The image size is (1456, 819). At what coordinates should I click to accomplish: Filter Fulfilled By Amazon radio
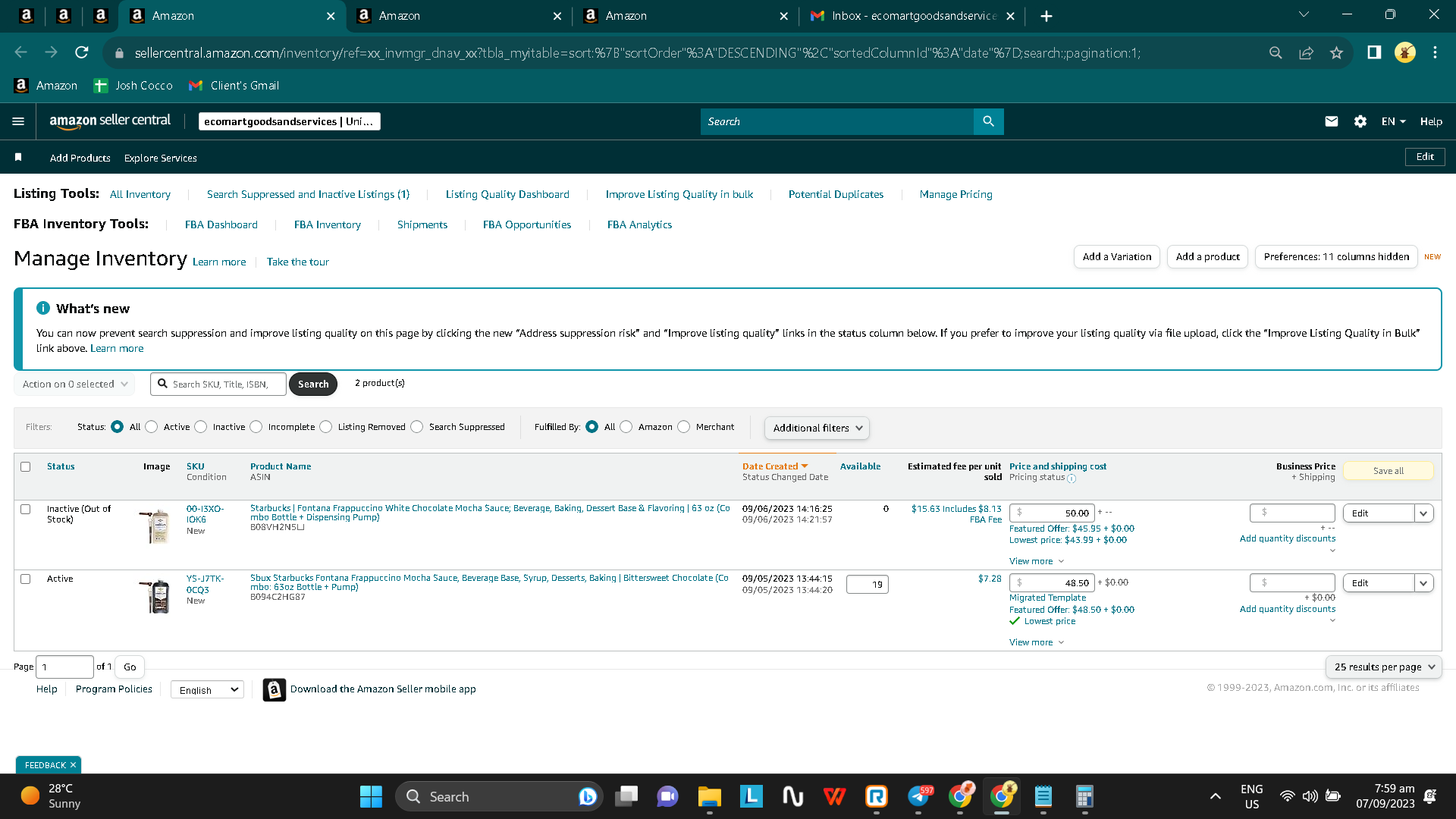point(626,427)
